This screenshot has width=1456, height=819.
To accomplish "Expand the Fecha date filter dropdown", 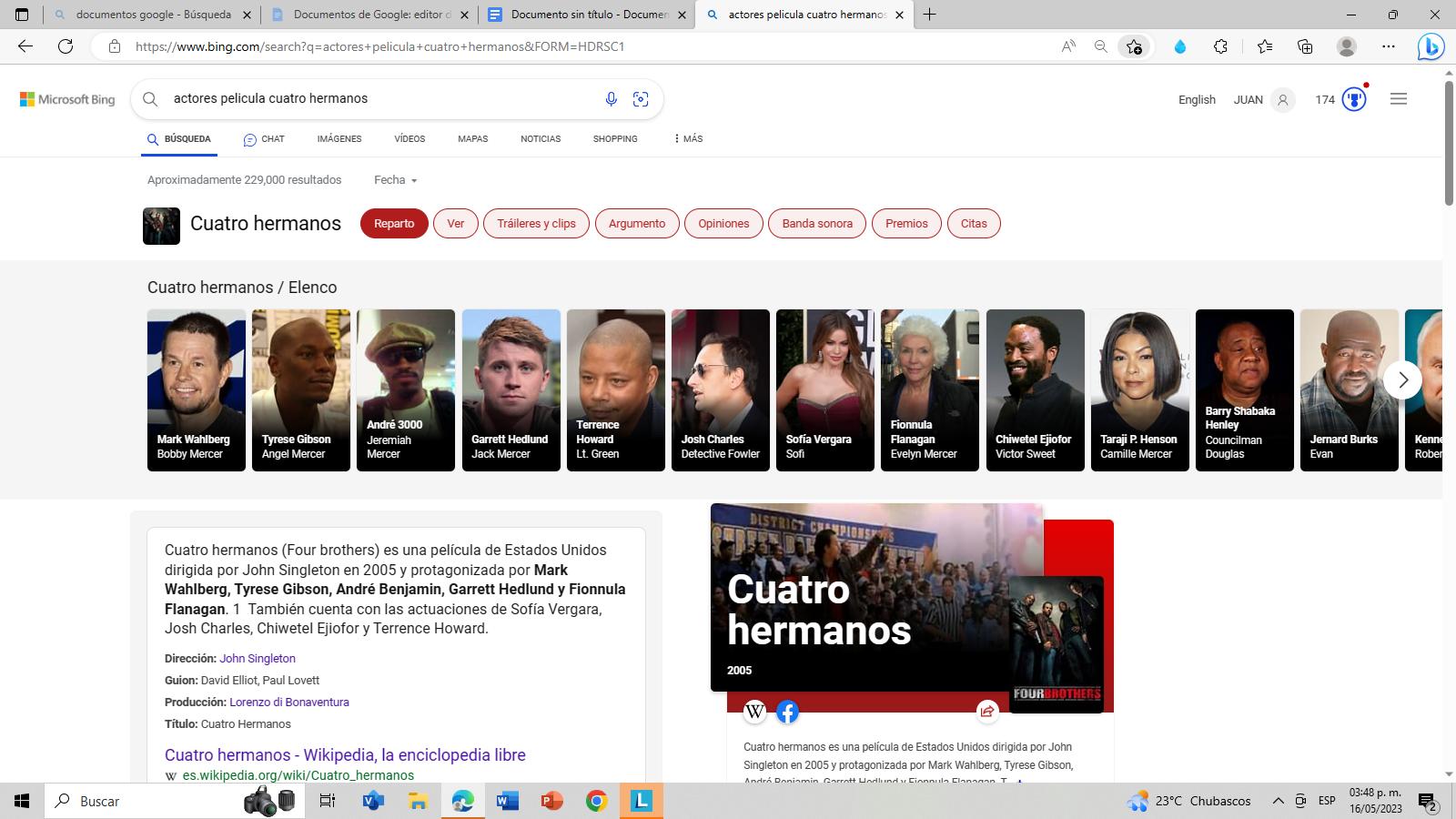I will (x=395, y=180).
